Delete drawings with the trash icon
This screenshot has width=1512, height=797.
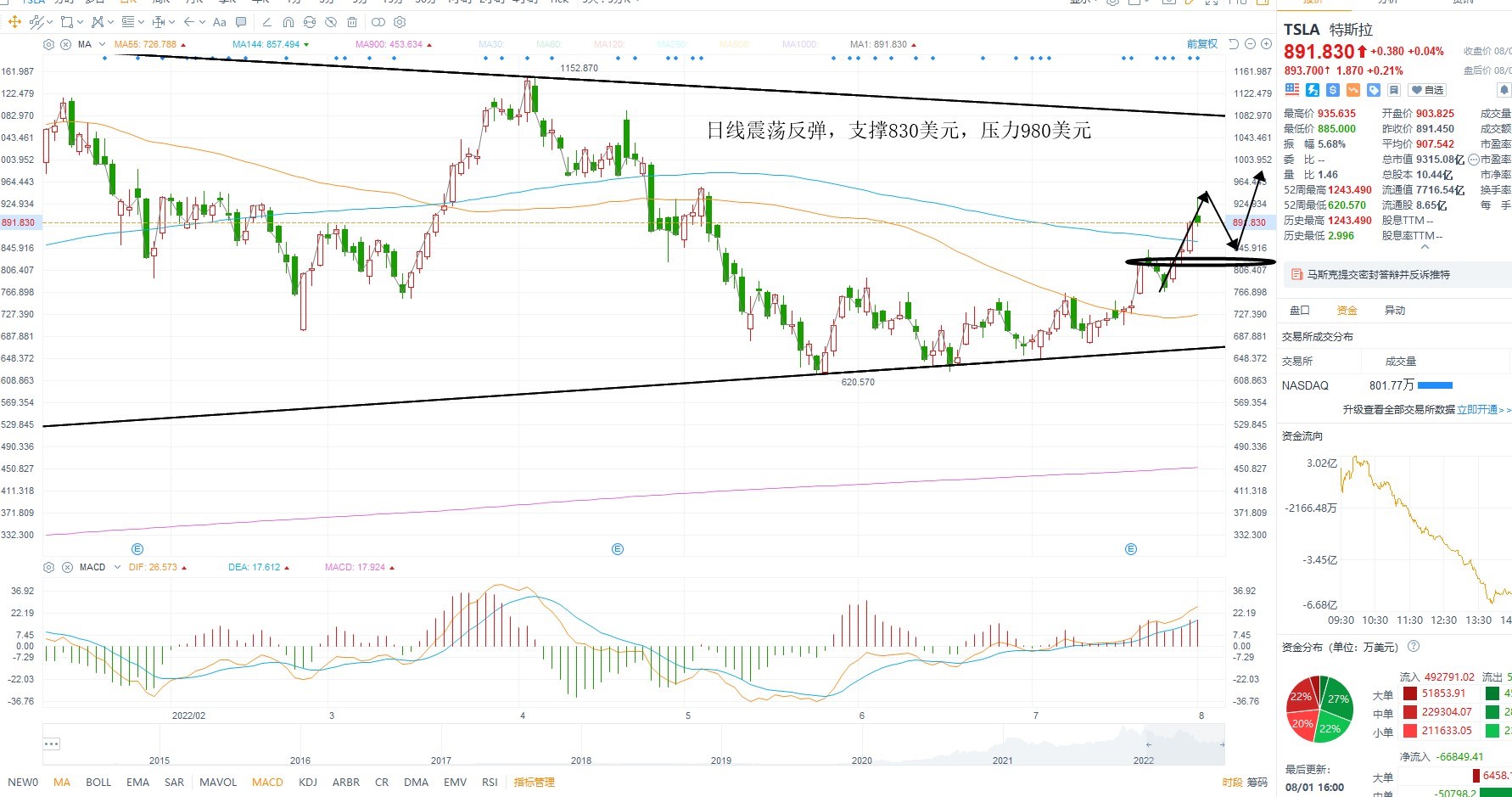tap(352, 22)
